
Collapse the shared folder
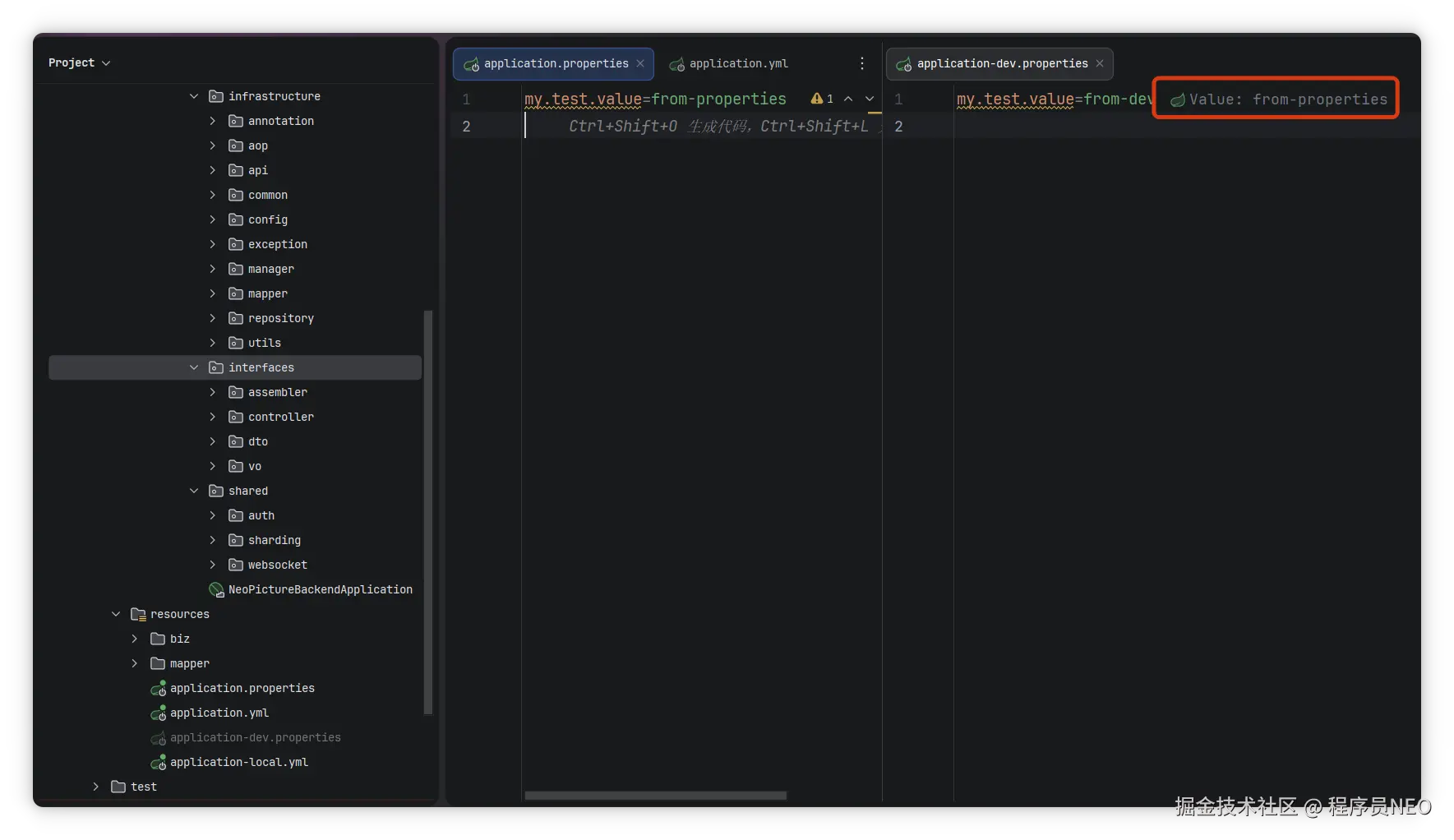tap(194, 491)
